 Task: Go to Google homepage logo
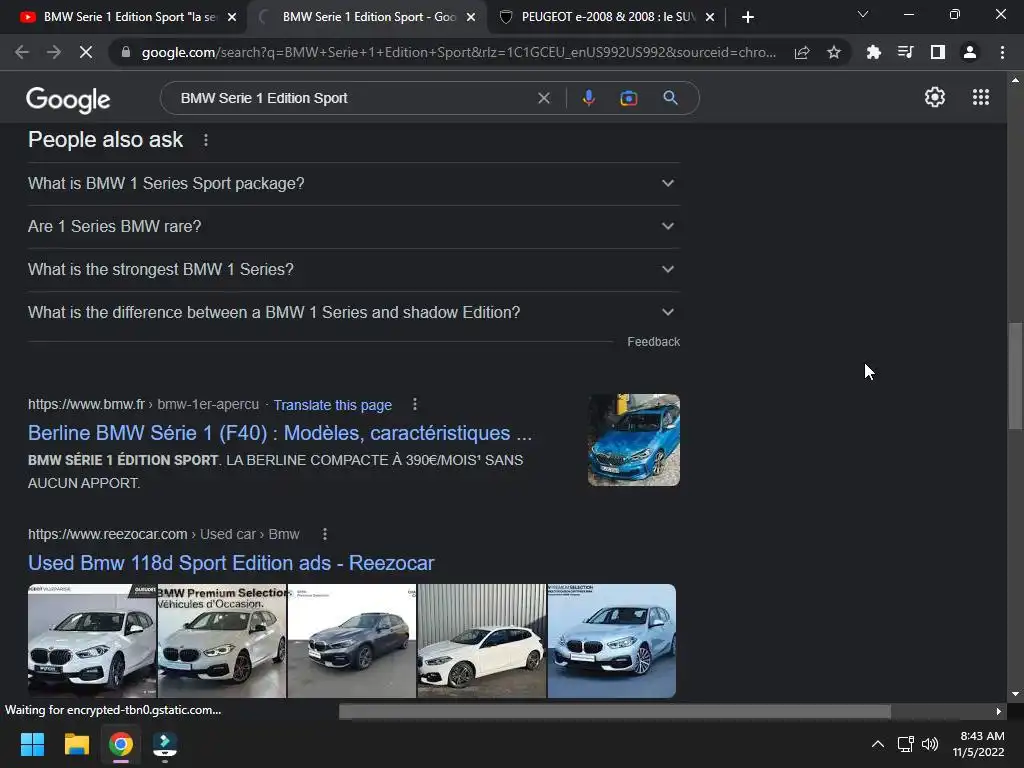[x=68, y=99]
